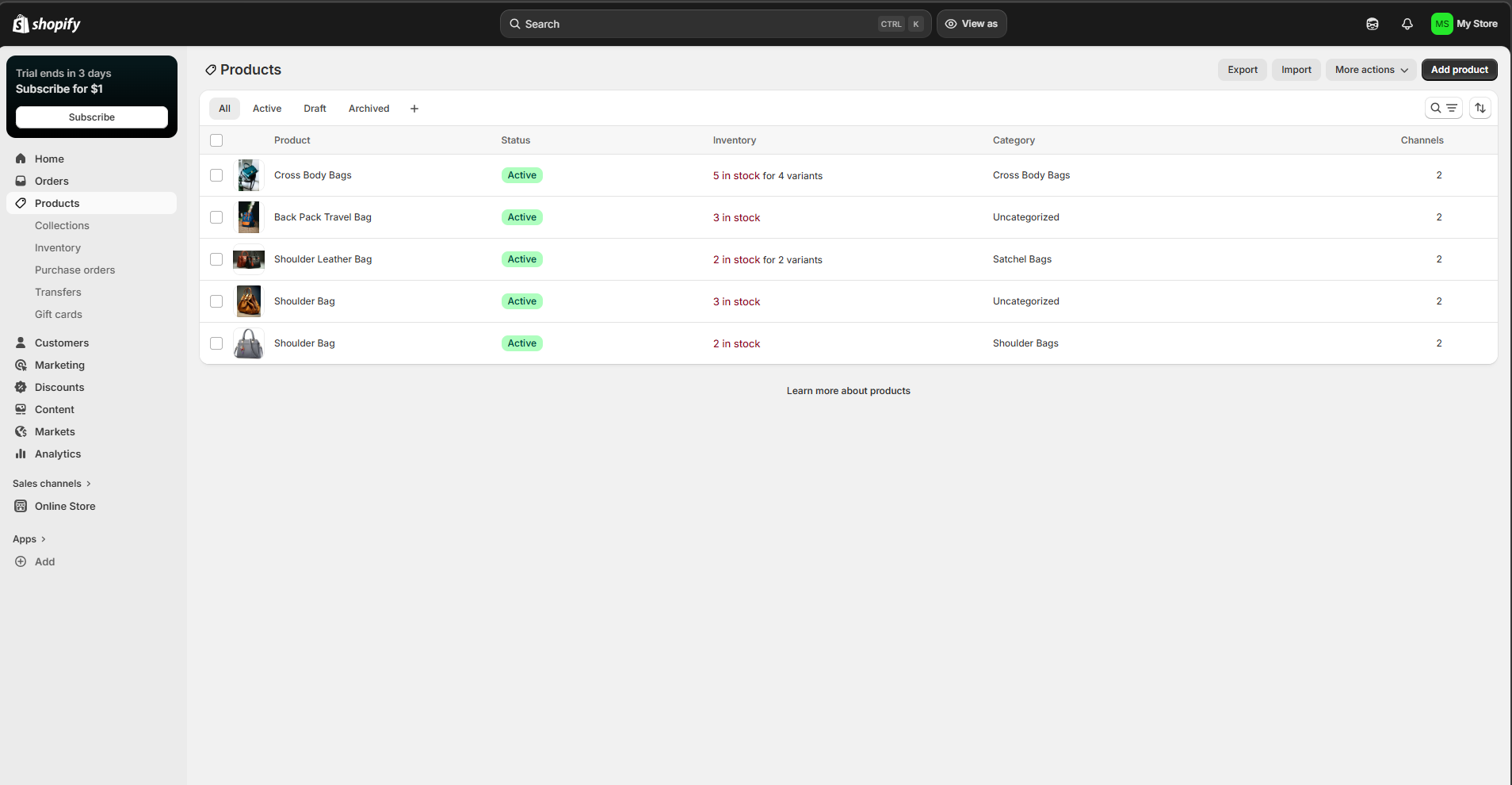The image size is (1512, 785).
Task: Expand the Sales channels section
Action: tap(52, 484)
